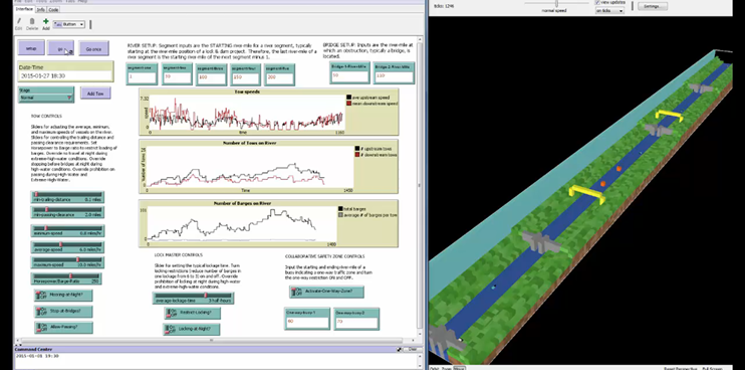Adjust the min-trailing-distance slider
Viewport: 745px width, 370px height.
coord(67,197)
